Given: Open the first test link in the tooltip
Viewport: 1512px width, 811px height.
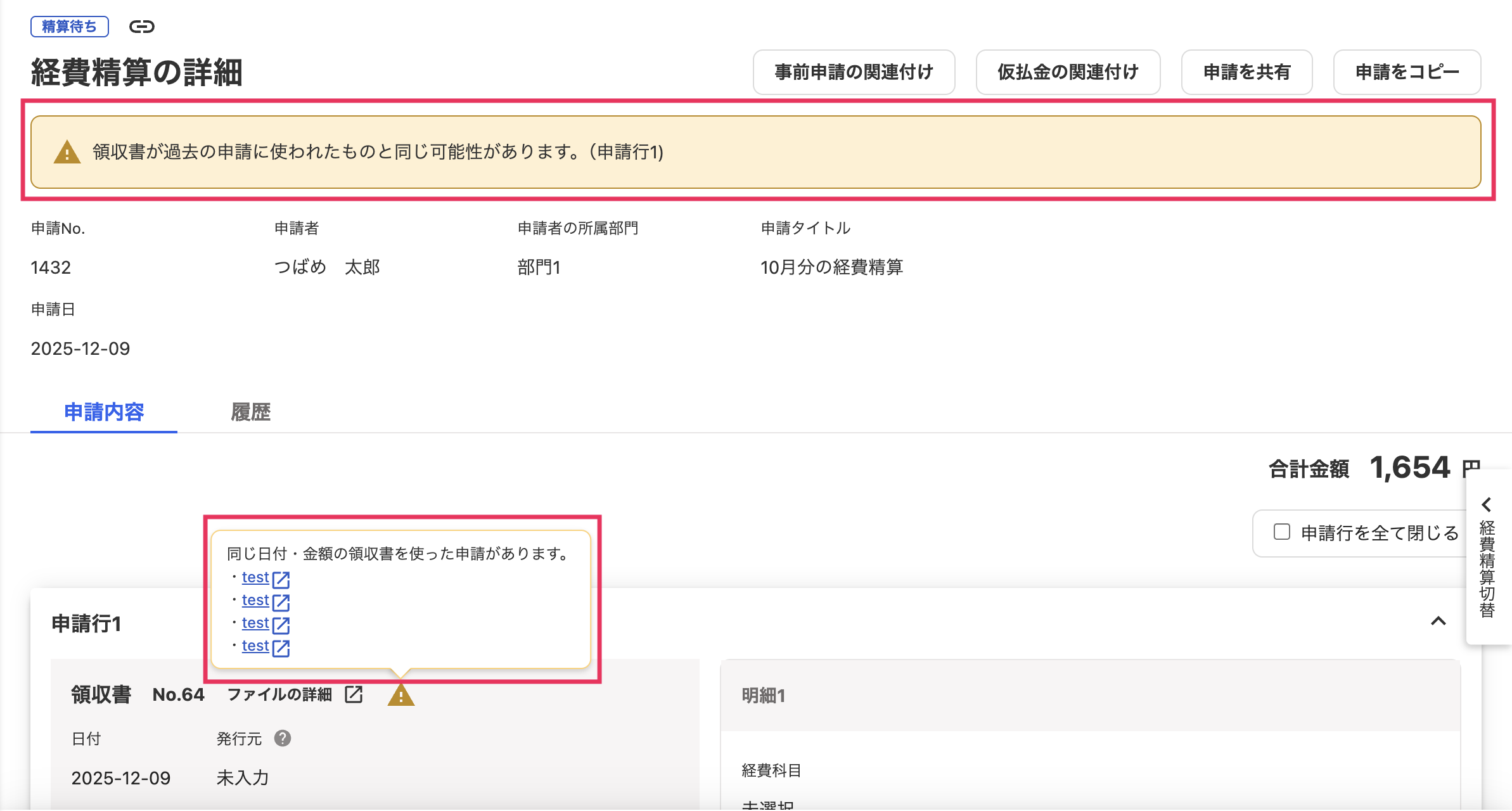Looking at the screenshot, I should coord(255,577).
